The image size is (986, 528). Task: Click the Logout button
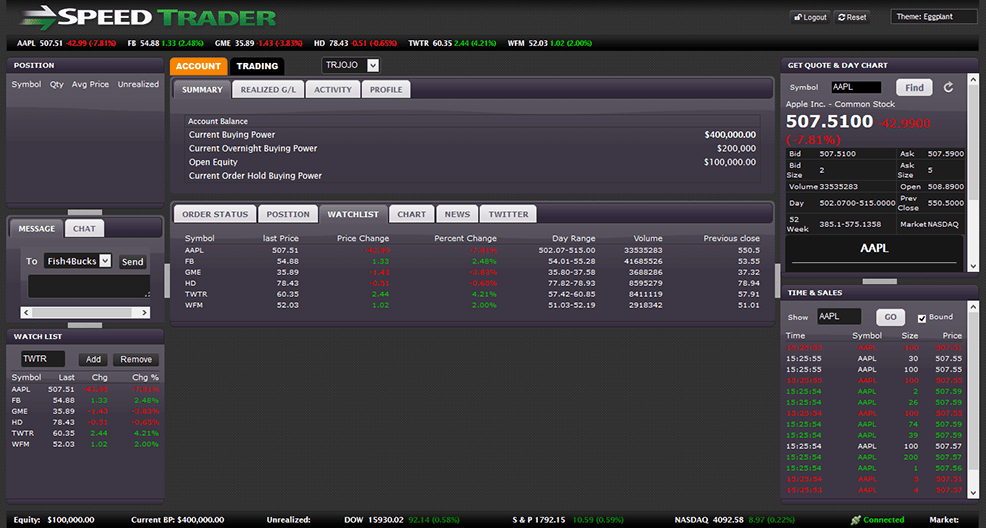click(810, 18)
